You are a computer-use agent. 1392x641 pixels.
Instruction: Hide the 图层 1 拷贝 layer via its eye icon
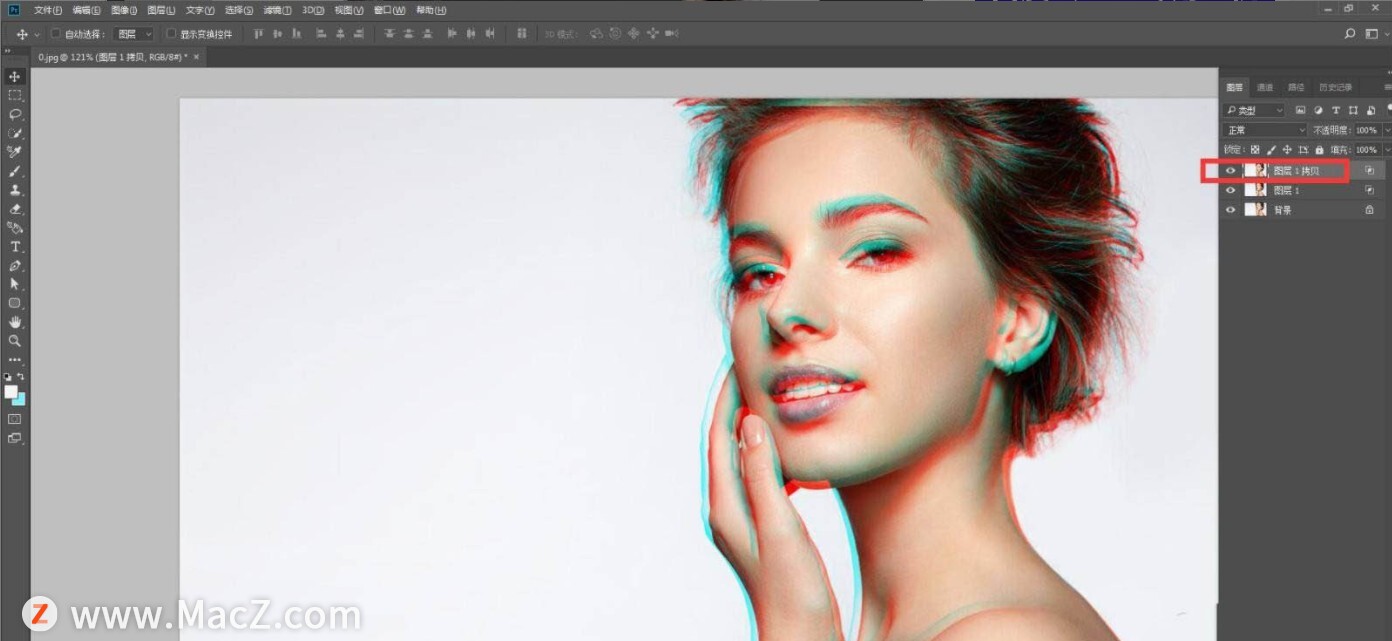point(1231,171)
